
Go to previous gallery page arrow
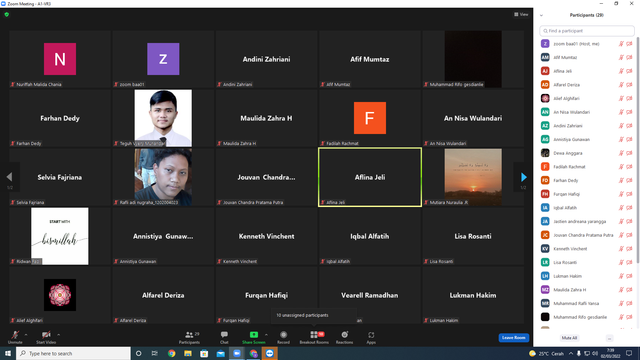[x=10, y=177]
